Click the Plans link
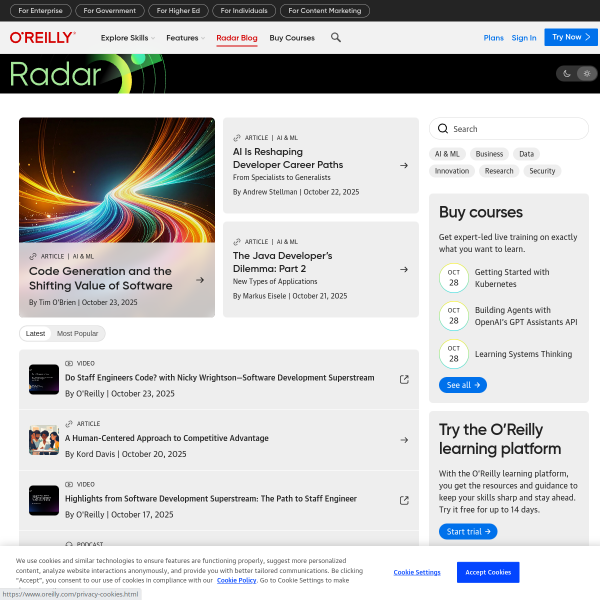The image size is (600, 600). pyautogui.click(x=493, y=38)
